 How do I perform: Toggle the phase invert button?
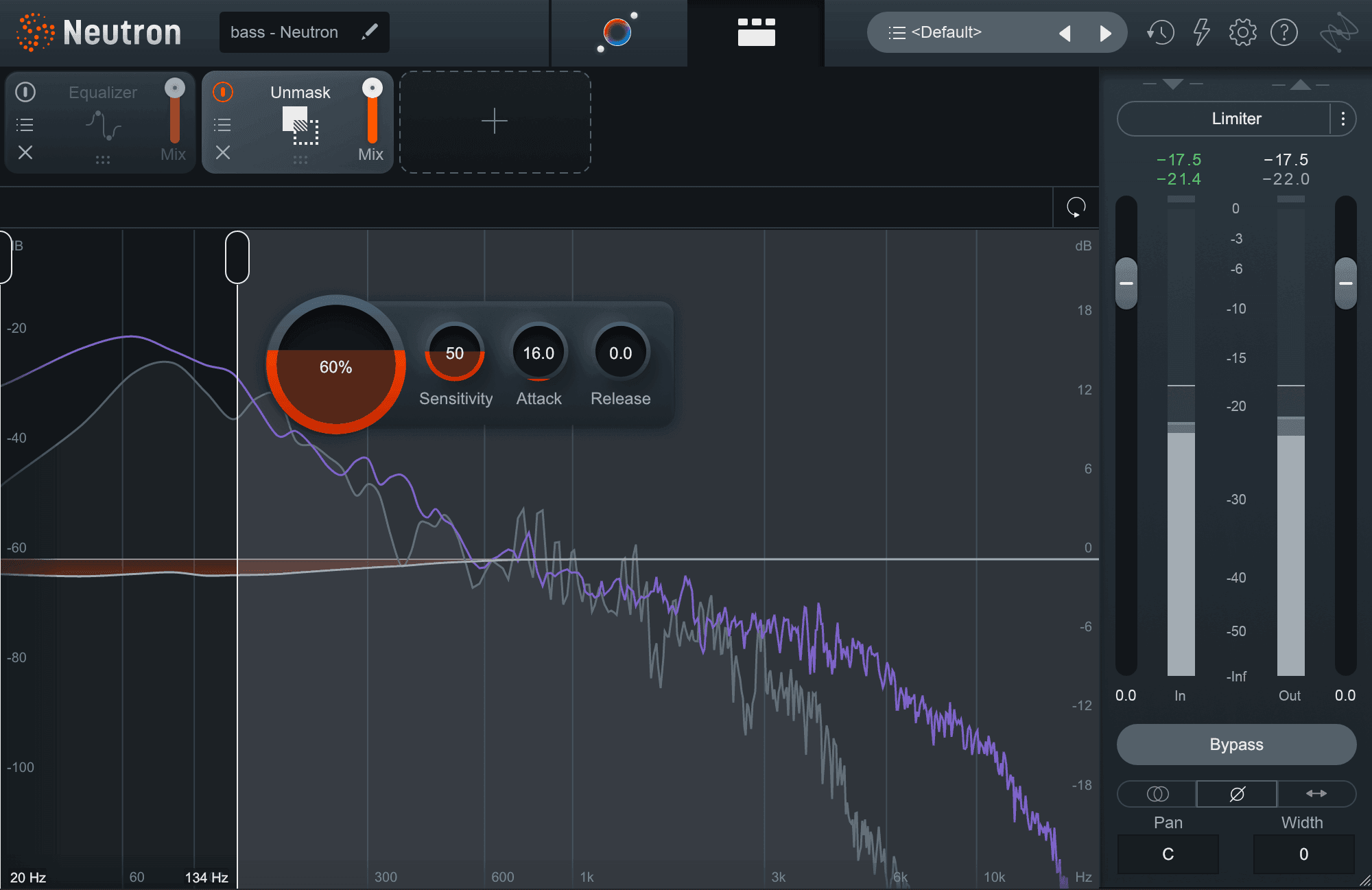(x=1237, y=794)
